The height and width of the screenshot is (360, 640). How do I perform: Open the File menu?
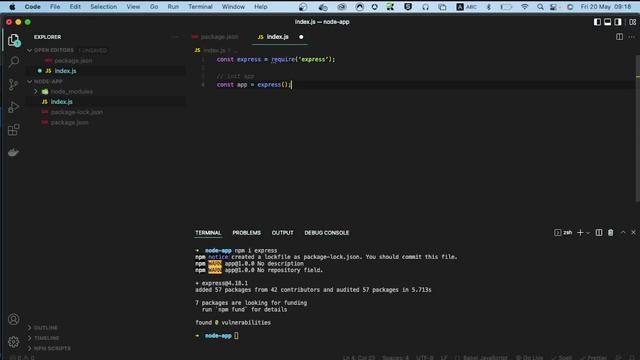[x=55, y=7]
